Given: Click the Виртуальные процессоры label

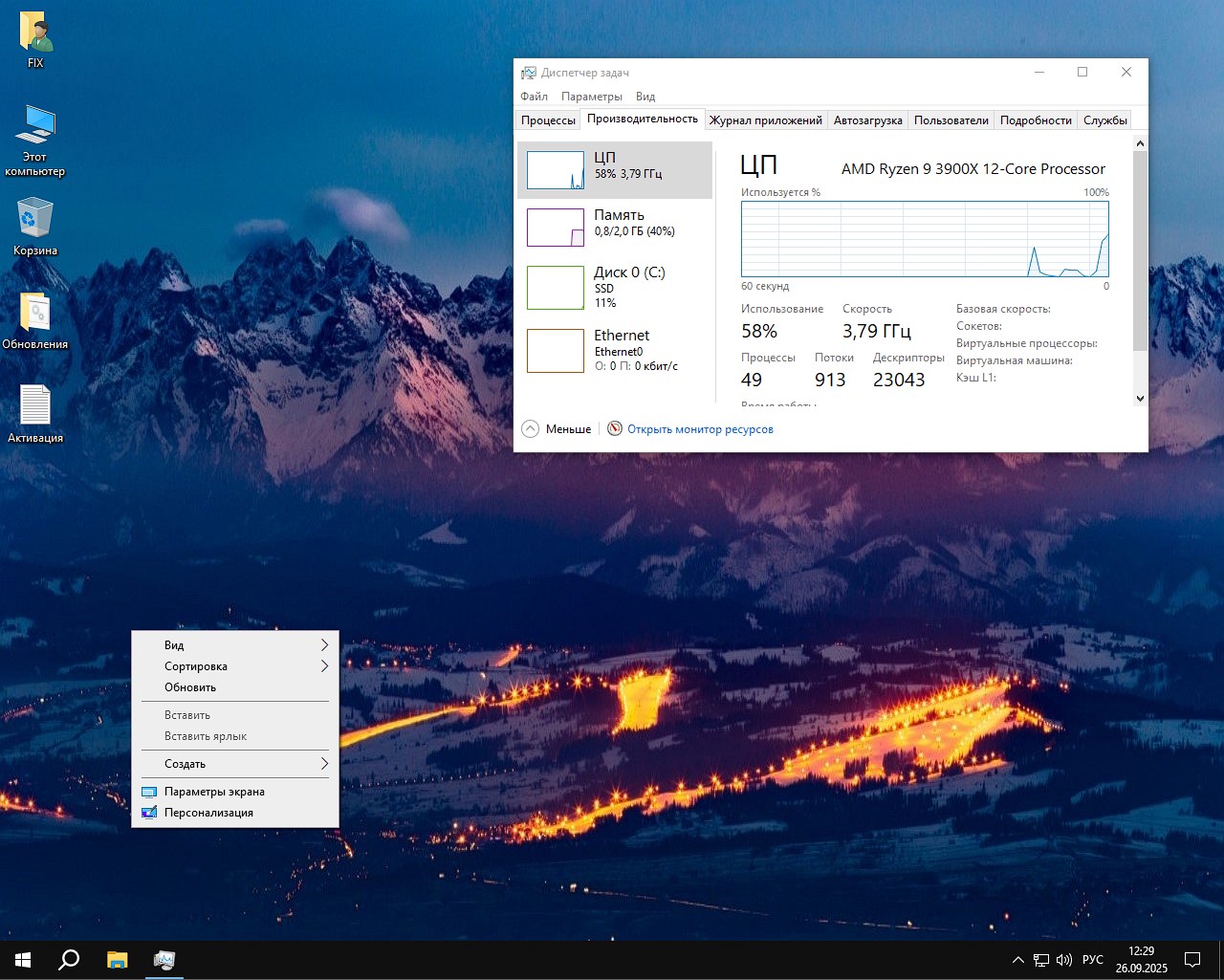Looking at the screenshot, I should point(1027,343).
